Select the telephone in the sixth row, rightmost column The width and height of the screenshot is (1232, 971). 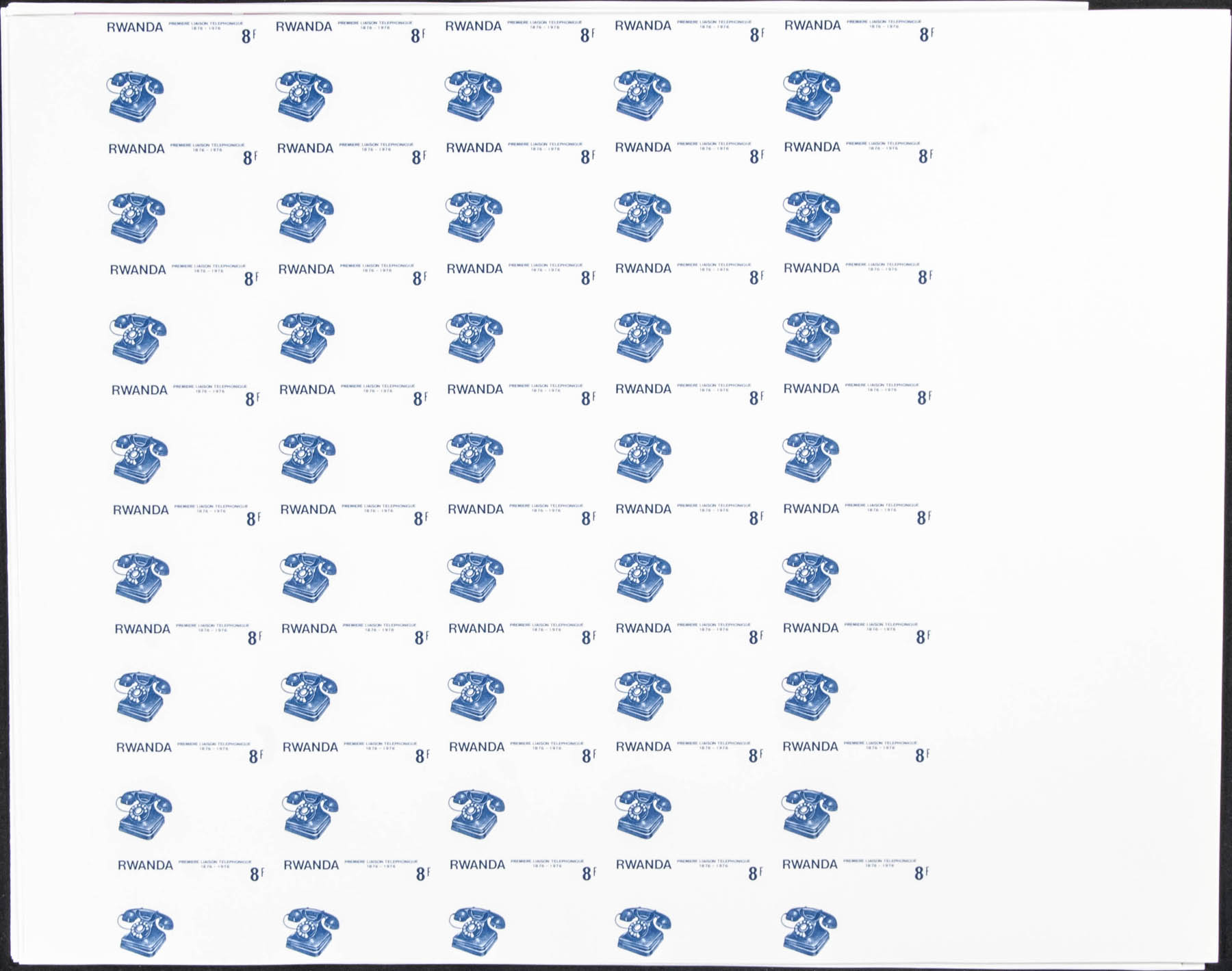click(810, 697)
